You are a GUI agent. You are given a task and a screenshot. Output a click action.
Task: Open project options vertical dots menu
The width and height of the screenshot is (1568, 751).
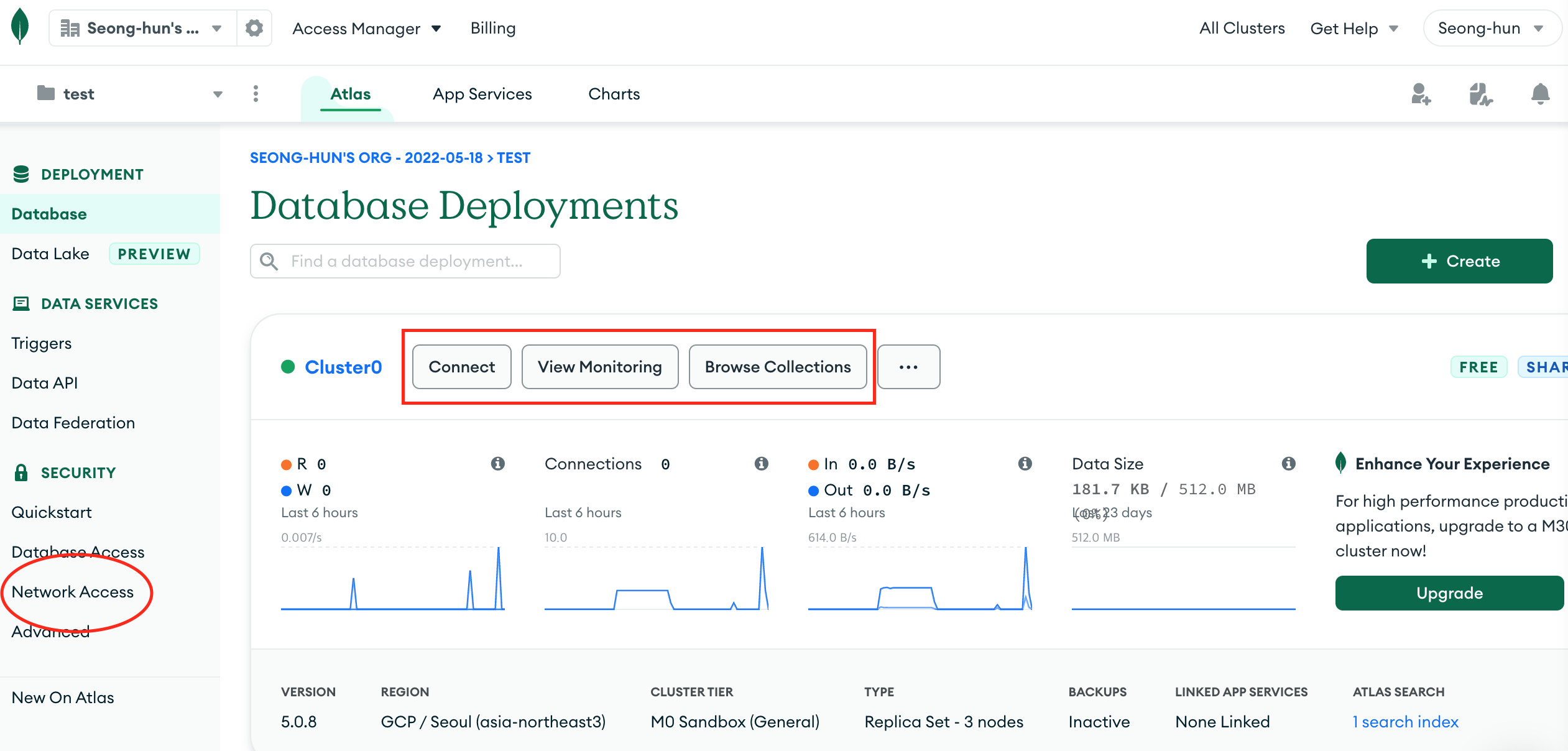(256, 94)
